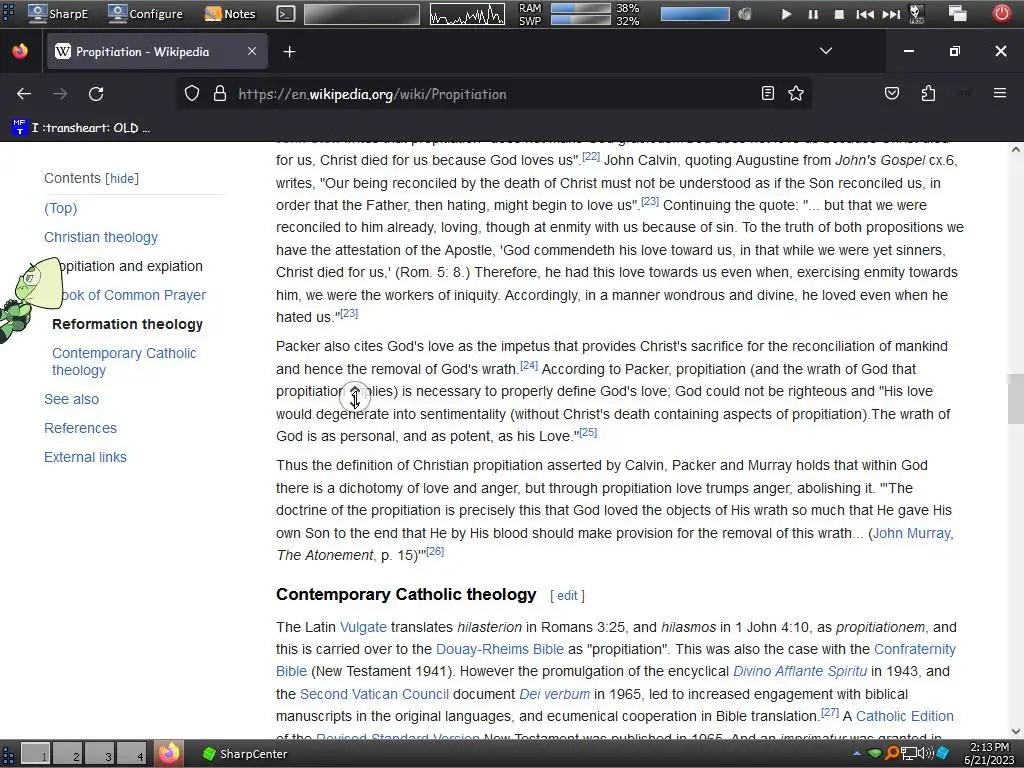Image resolution: width=1024 pixels, height=768 pixels.
Task: Reload the current page
Action: [x=96, y=94]
